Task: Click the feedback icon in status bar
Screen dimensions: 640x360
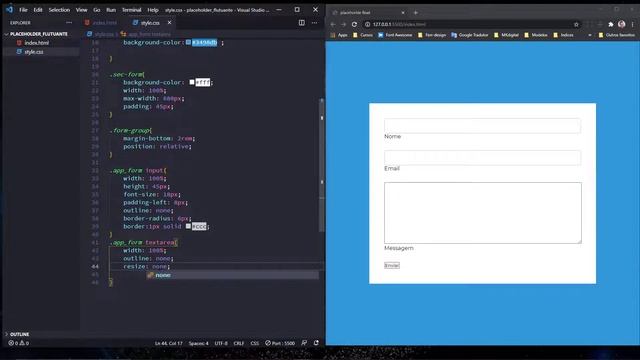Action: (304, 343)
